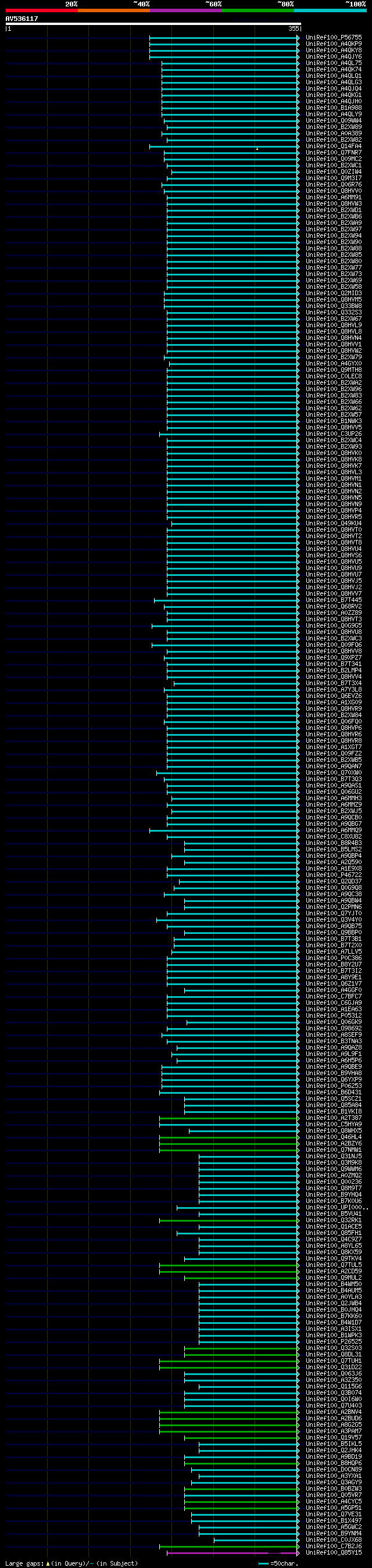Open hit UniRef100_P56755

point(334,38)
